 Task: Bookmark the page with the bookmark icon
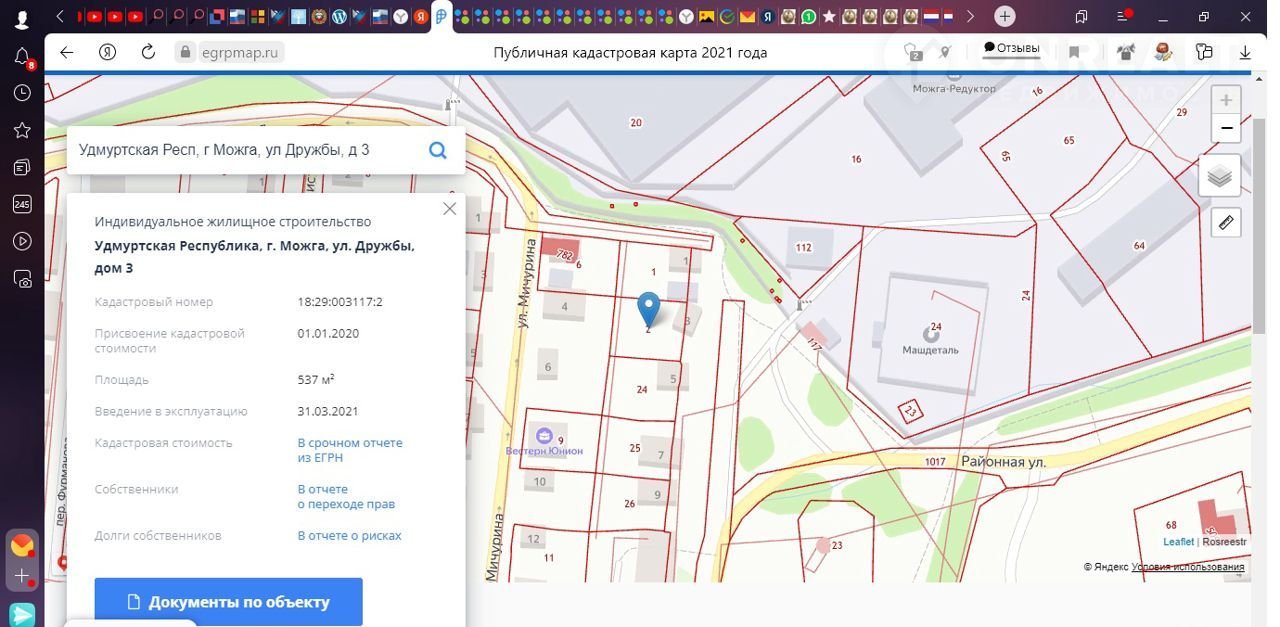click(1074, 52)
